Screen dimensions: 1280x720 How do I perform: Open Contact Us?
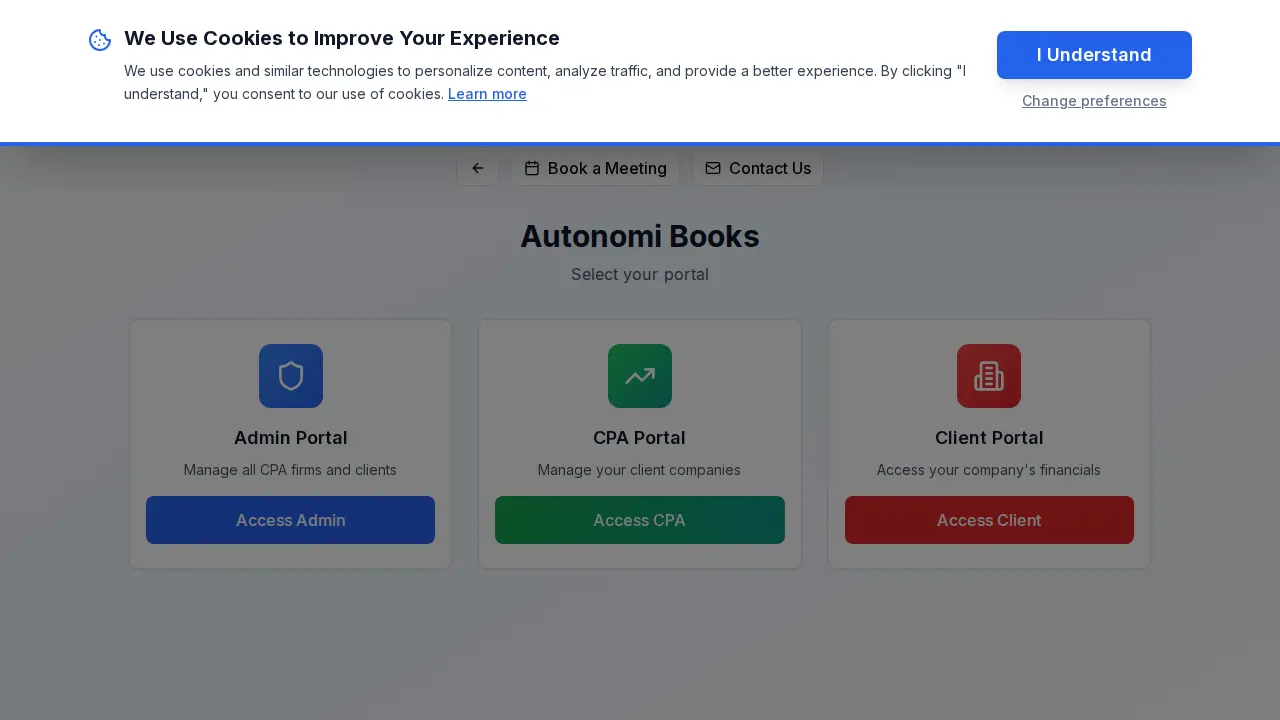(758, 168)
